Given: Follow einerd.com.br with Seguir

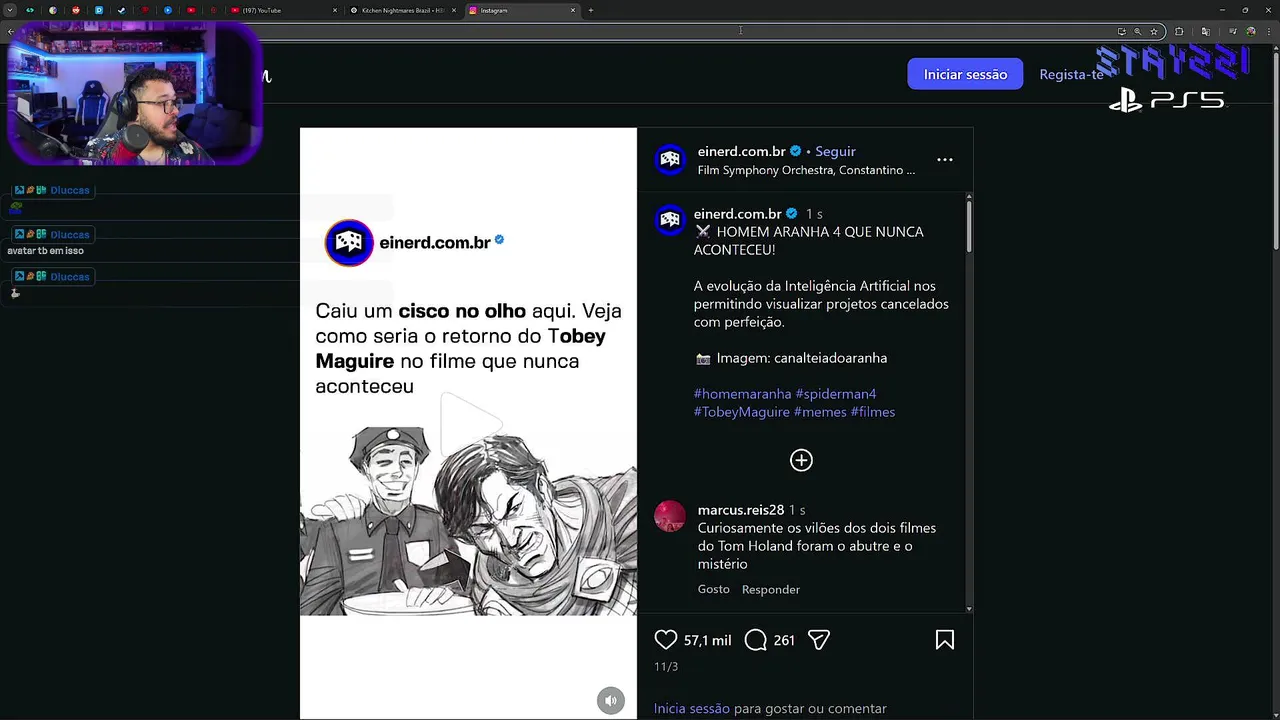Looking at the screenshot, I should tap(835, 151).
